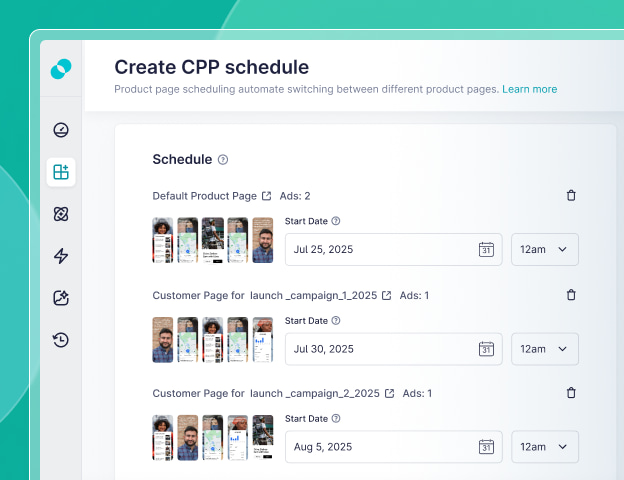Image resolution: width=624 pixels, height=480 pixels.
Task: Expand the 12am time dropdown for Jul 25
Action: tap(544, 249)
